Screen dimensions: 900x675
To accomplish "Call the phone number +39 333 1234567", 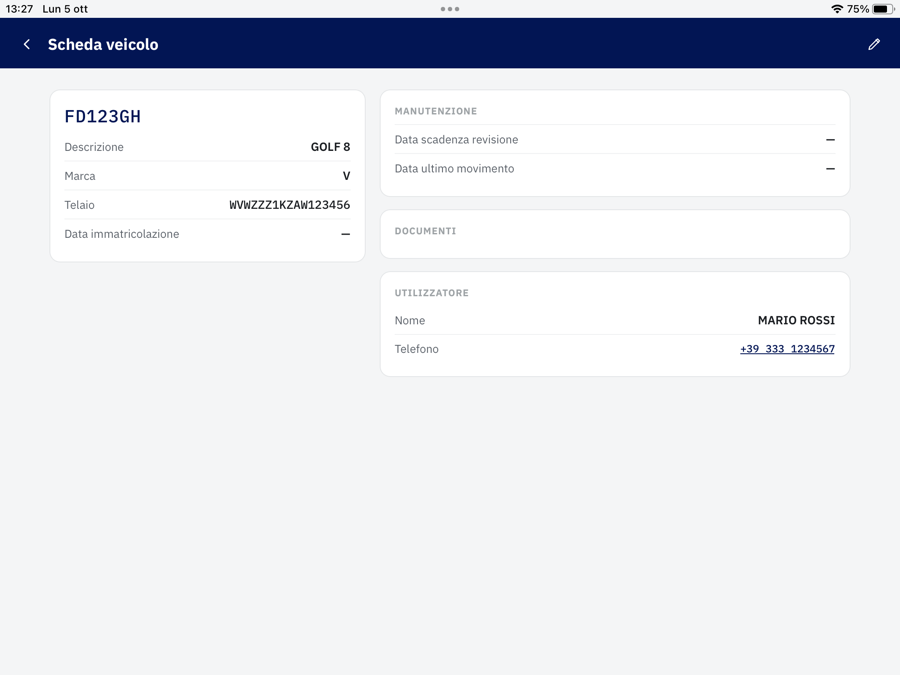I will click(x=787, y=349).
